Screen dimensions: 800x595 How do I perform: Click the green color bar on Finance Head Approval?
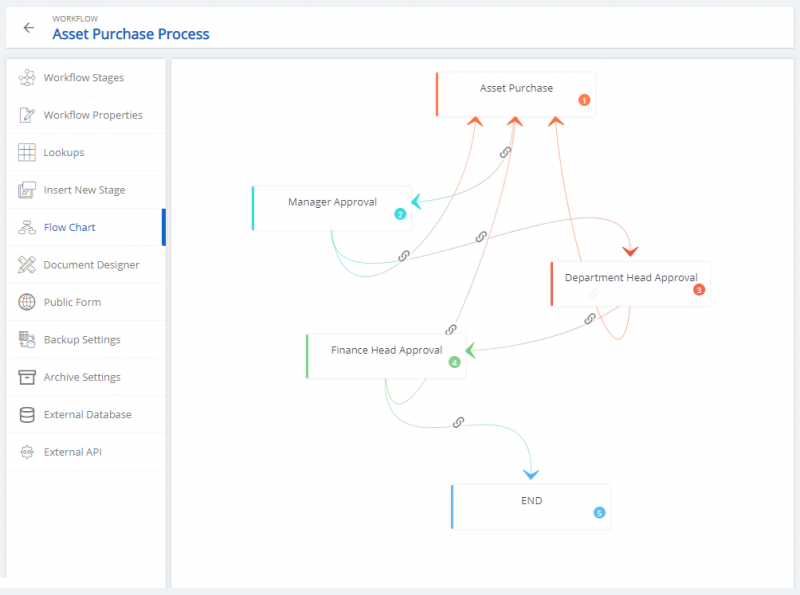tap(306, 356)
